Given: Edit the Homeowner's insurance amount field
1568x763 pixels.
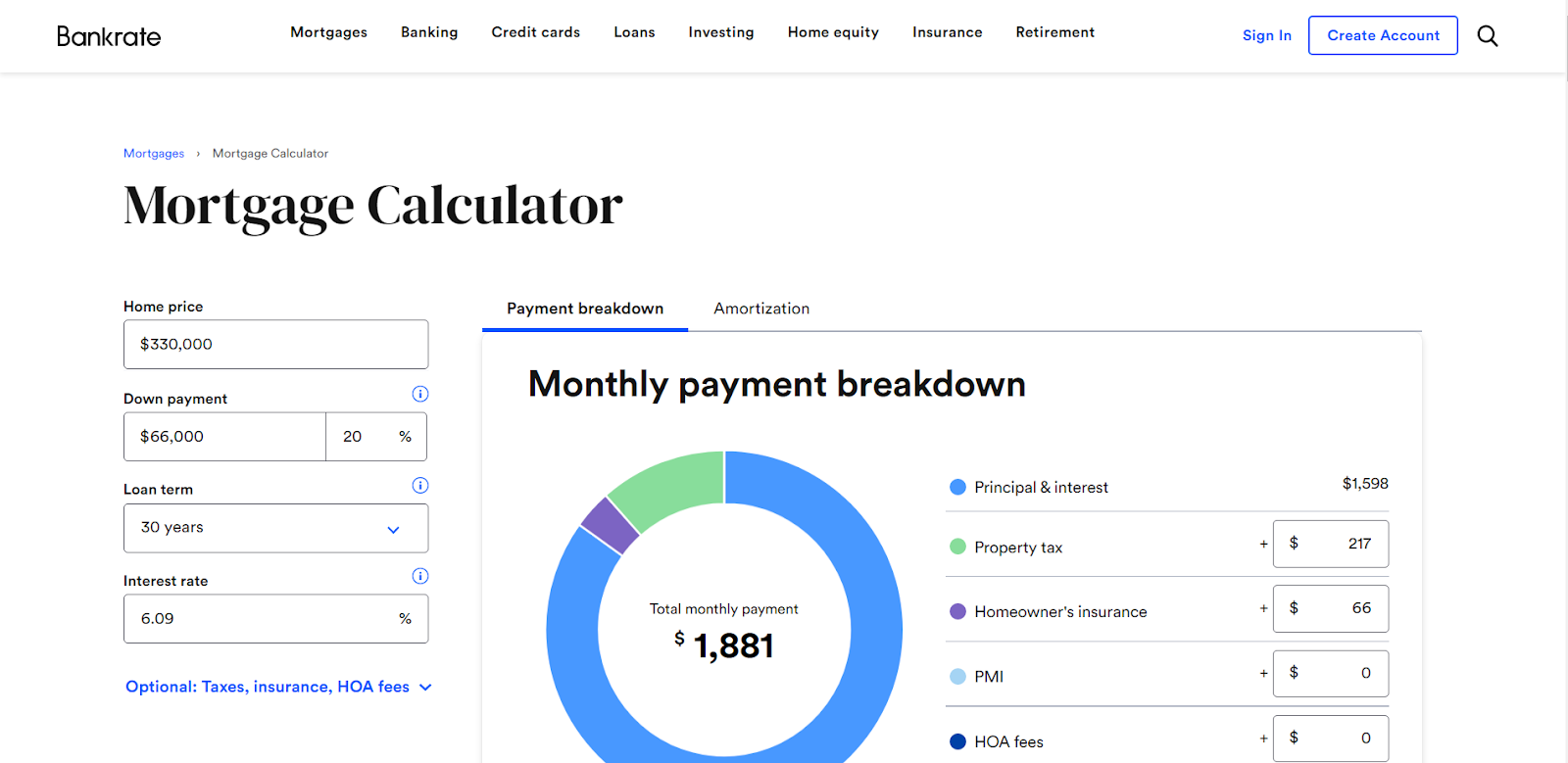Looking at the screenshot, I should tap(1331, 608).
